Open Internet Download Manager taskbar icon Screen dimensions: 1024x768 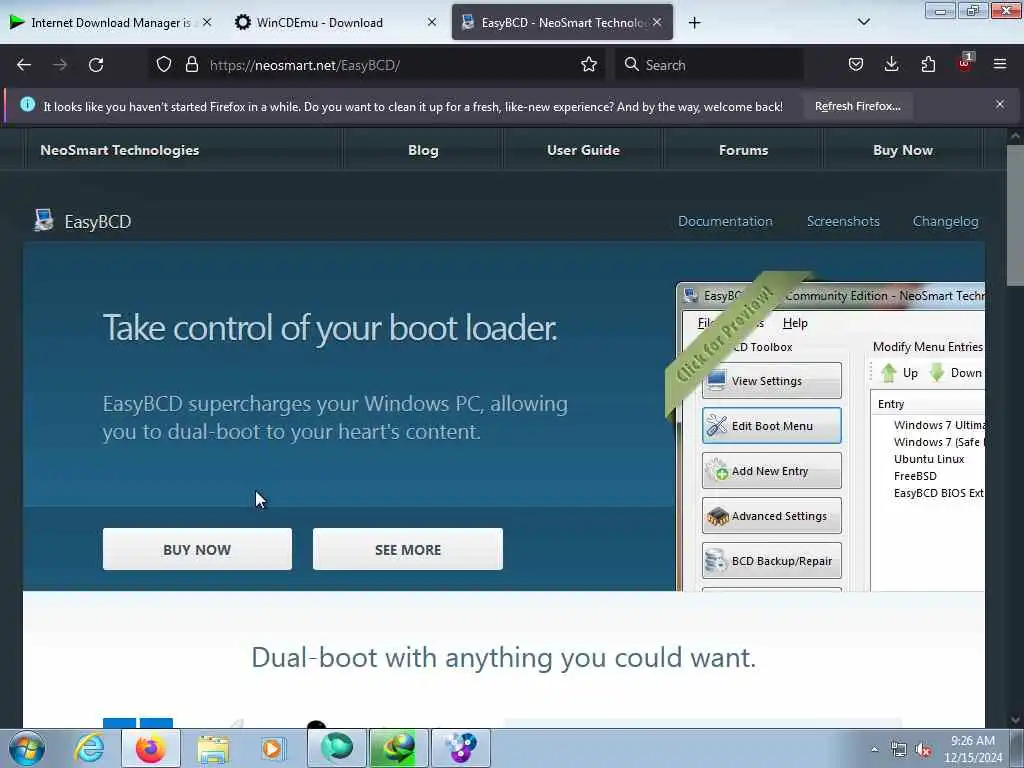tap(399, 748)
